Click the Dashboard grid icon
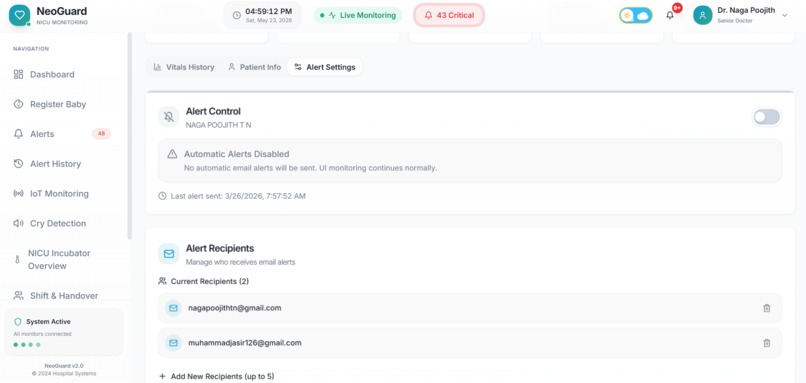 tap(19, 75)
